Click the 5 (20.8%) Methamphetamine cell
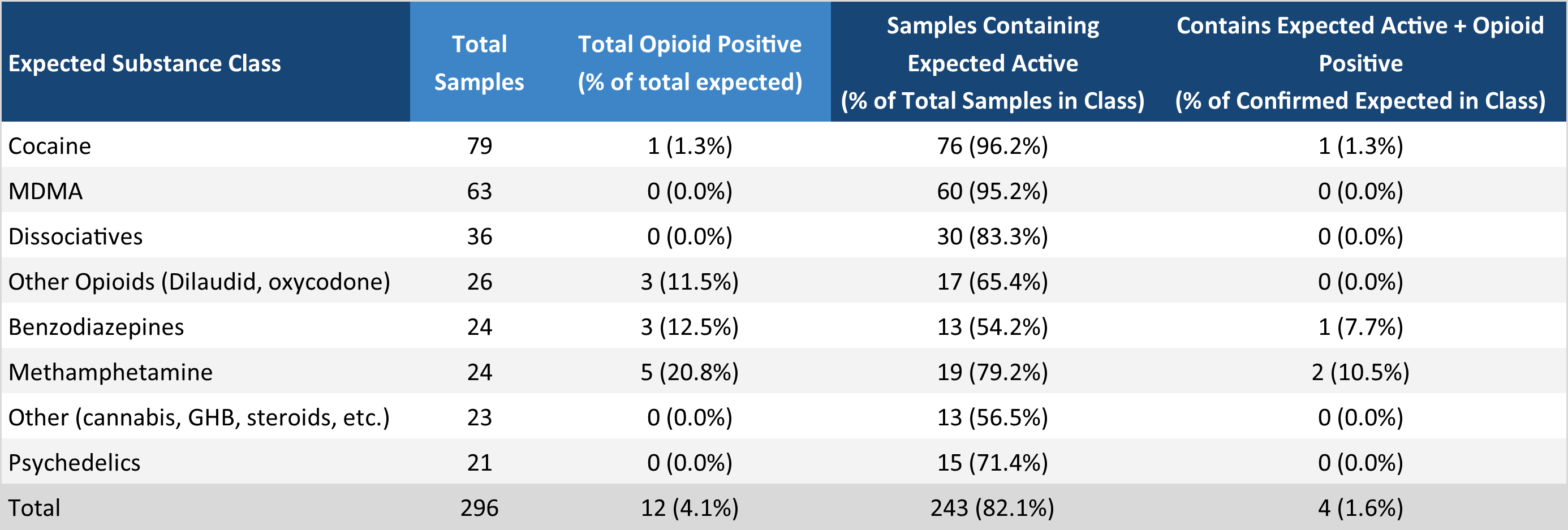This screenshot has width=1568, height=530. tap(690, 372)
